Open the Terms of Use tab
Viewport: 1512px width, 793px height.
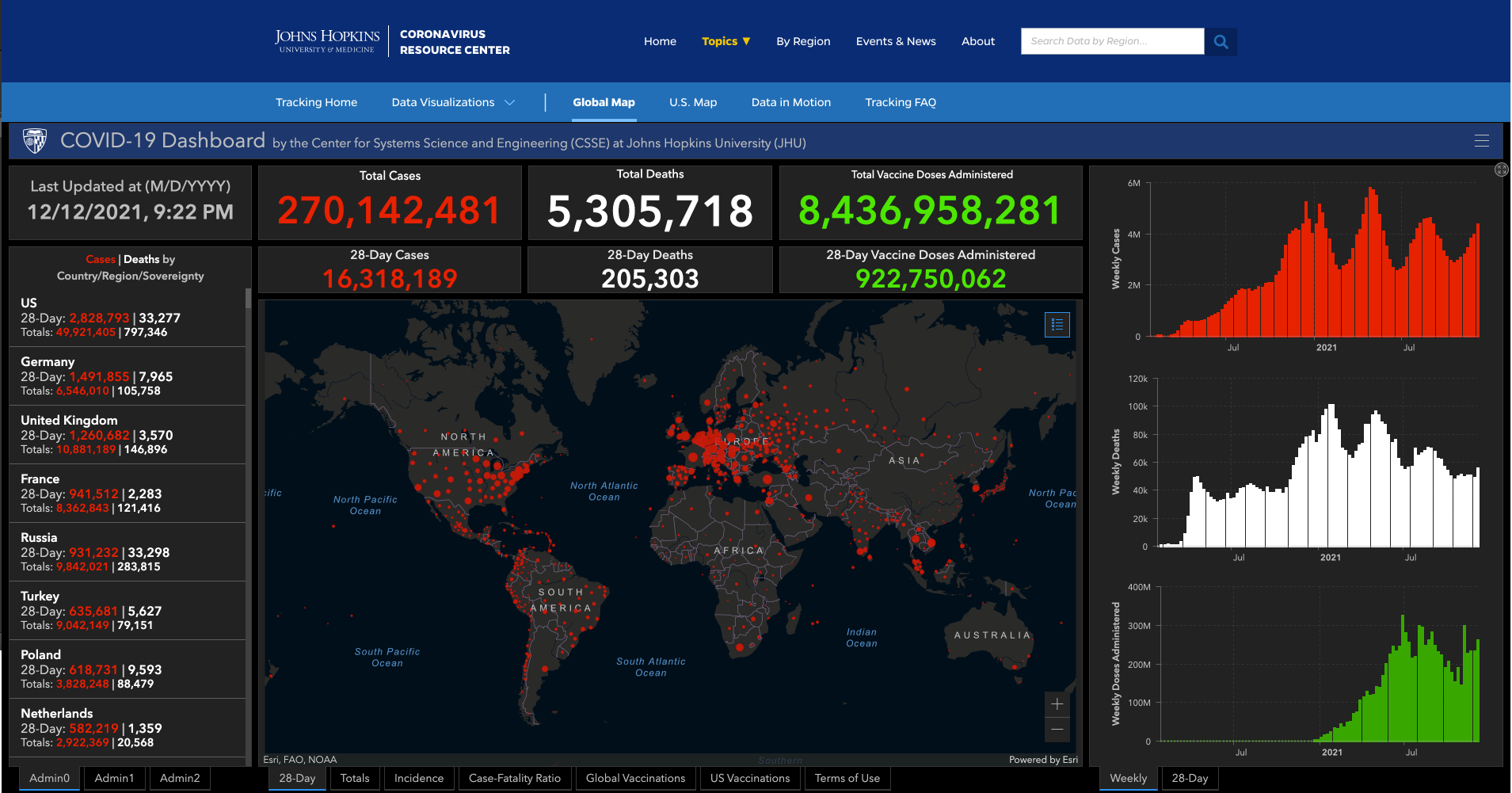coord(847,778)
